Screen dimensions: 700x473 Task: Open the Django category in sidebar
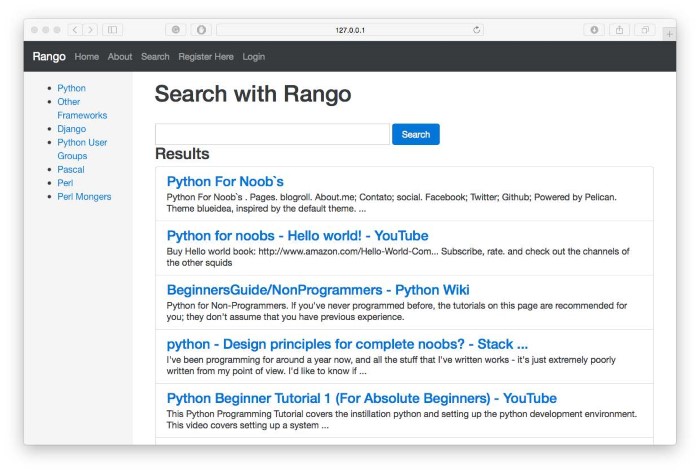[71, 129]
